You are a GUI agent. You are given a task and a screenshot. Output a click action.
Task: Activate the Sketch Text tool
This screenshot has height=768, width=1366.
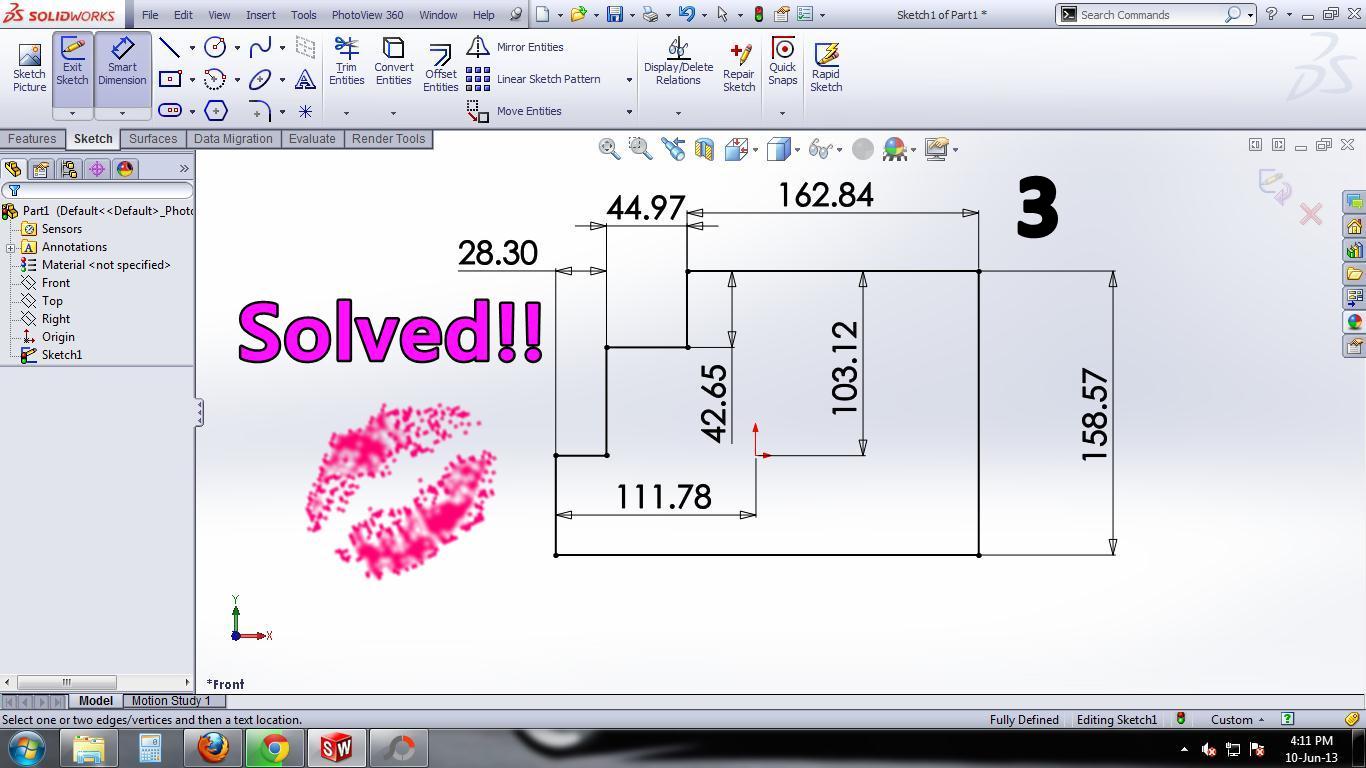tap(305, 79)
